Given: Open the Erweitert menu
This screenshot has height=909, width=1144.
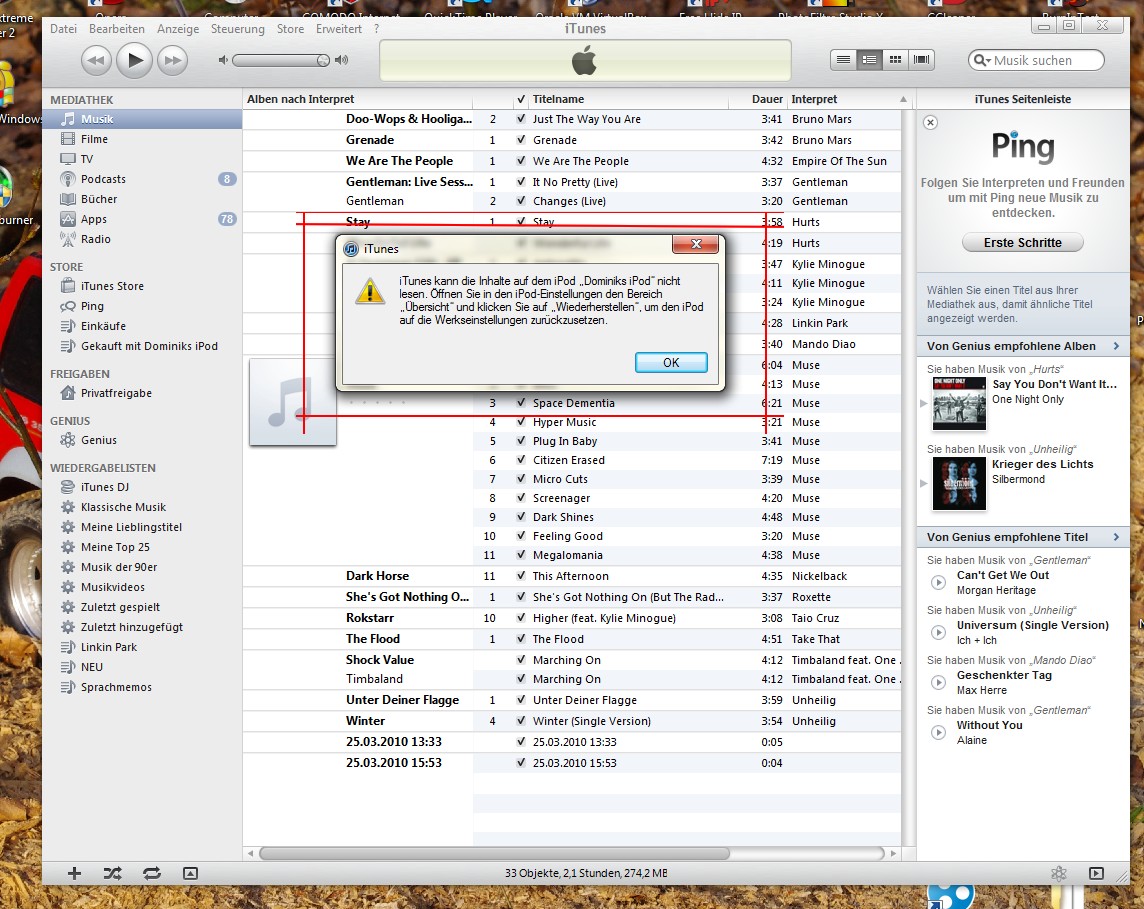Looking at the screenshot, I should coord(339,28).
